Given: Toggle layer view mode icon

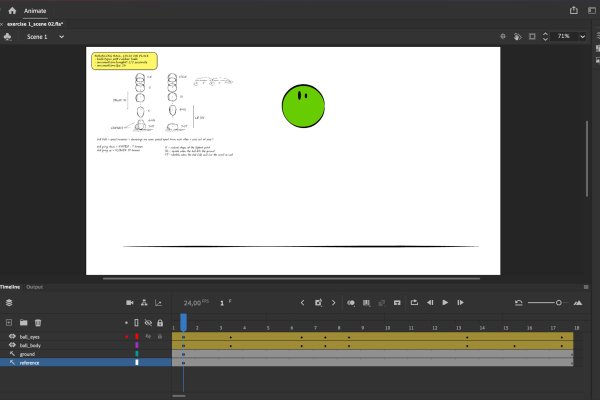Looking at the screenshot, I should point(9,303).
